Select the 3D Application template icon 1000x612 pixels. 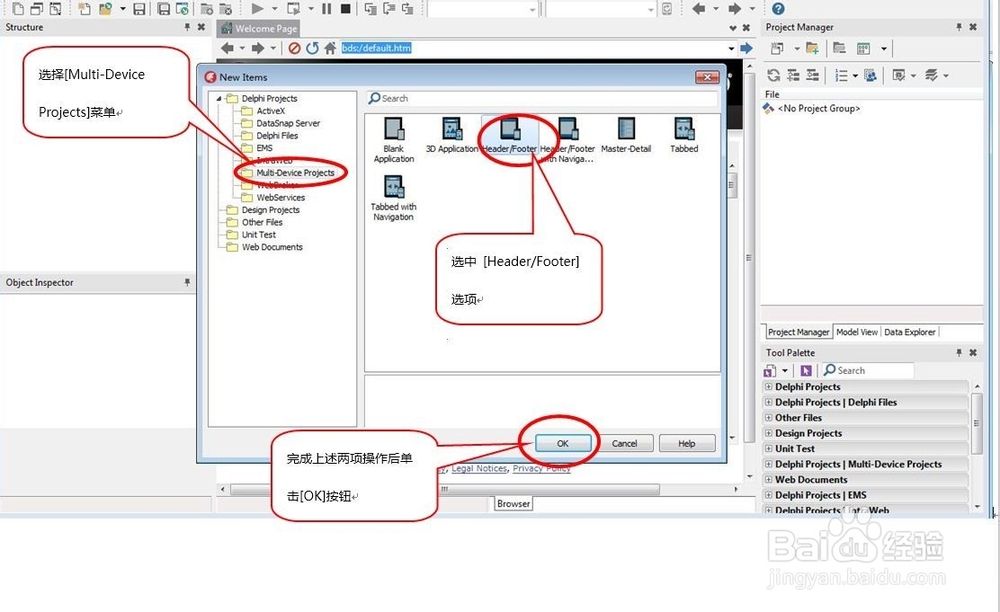click(x=452, y=129)
